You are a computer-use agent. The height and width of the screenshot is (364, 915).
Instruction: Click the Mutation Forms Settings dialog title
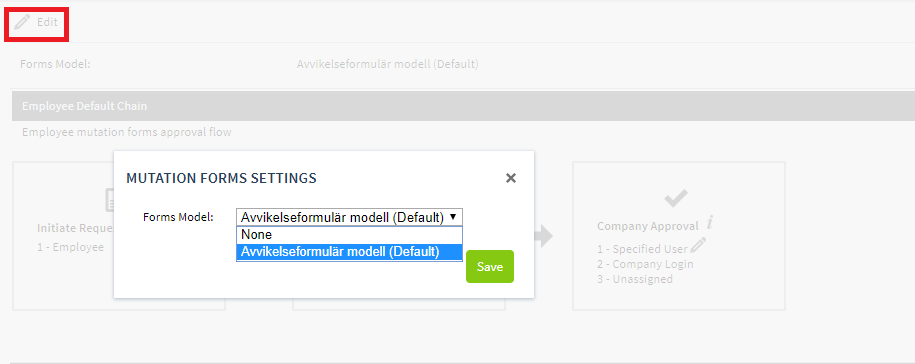221,178
